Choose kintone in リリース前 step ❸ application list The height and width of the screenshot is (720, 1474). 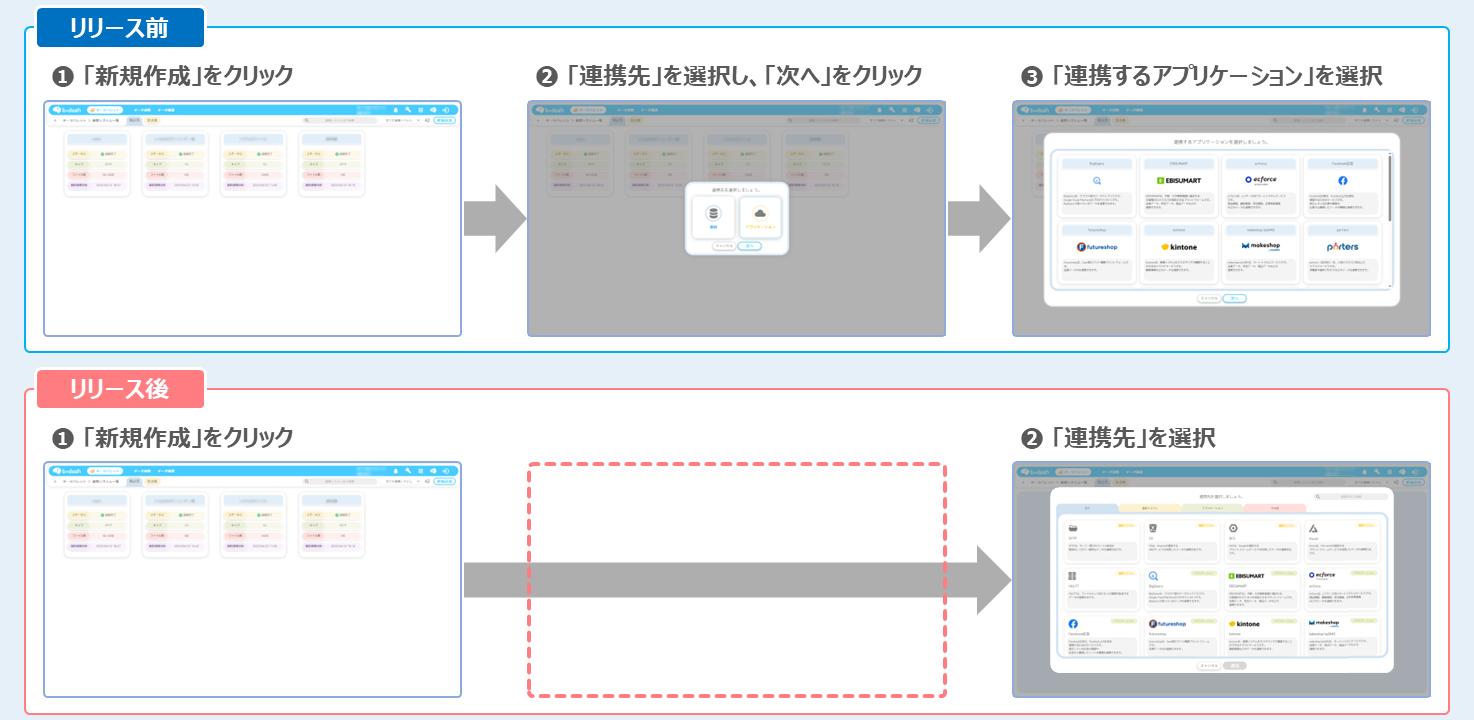pyautogui.click(x=1179, y=252)
